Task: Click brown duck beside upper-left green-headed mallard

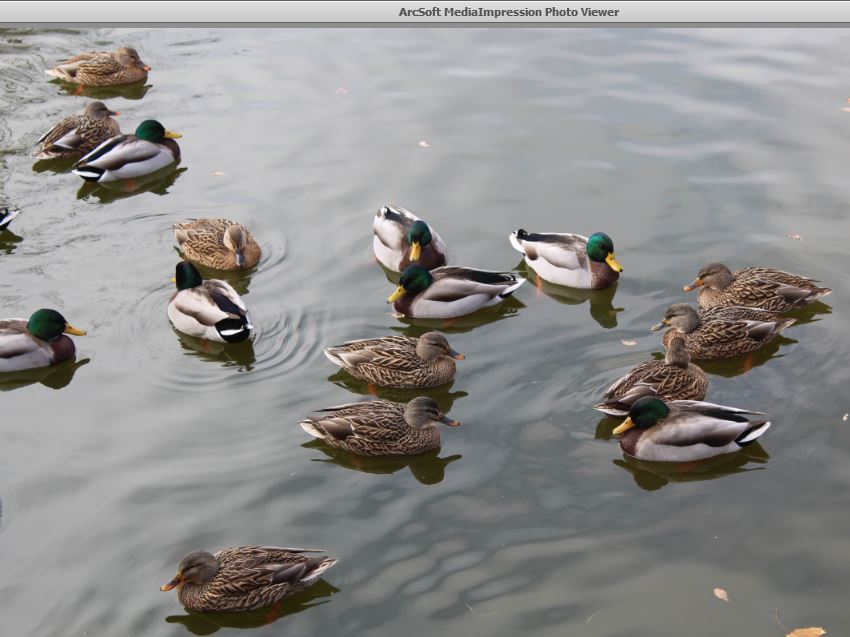Action: pyautogui.click(x=78, y=130)
